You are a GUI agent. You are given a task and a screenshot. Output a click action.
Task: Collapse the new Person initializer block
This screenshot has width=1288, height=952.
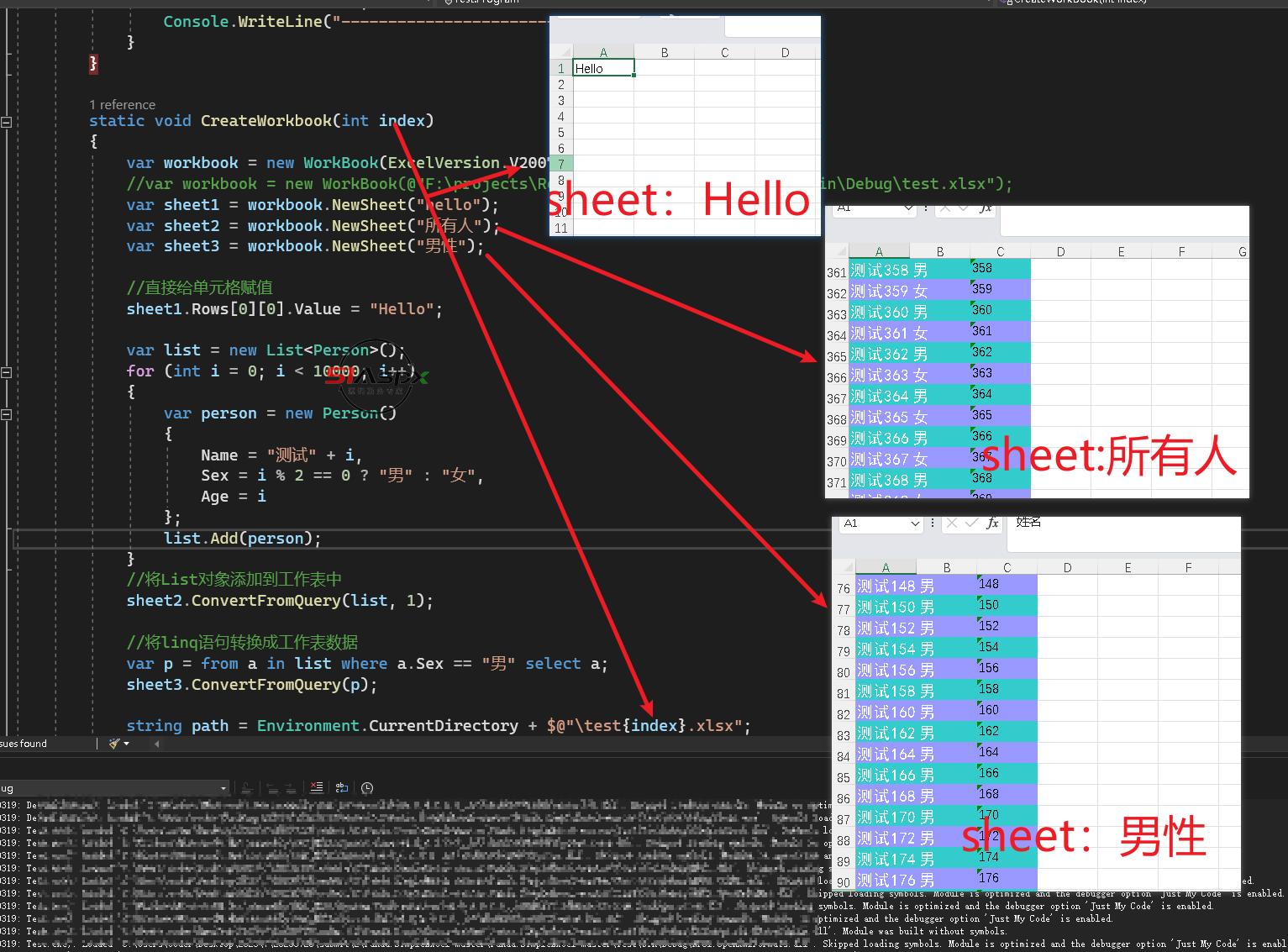point(7,414)
